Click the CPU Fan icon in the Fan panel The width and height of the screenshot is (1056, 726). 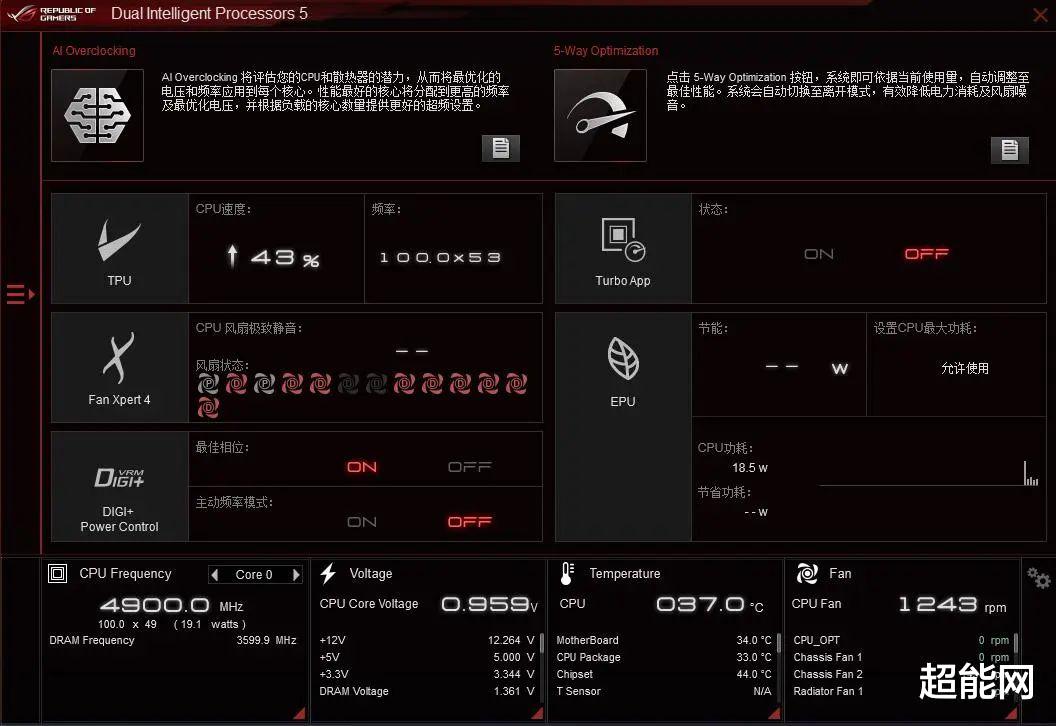805,573
